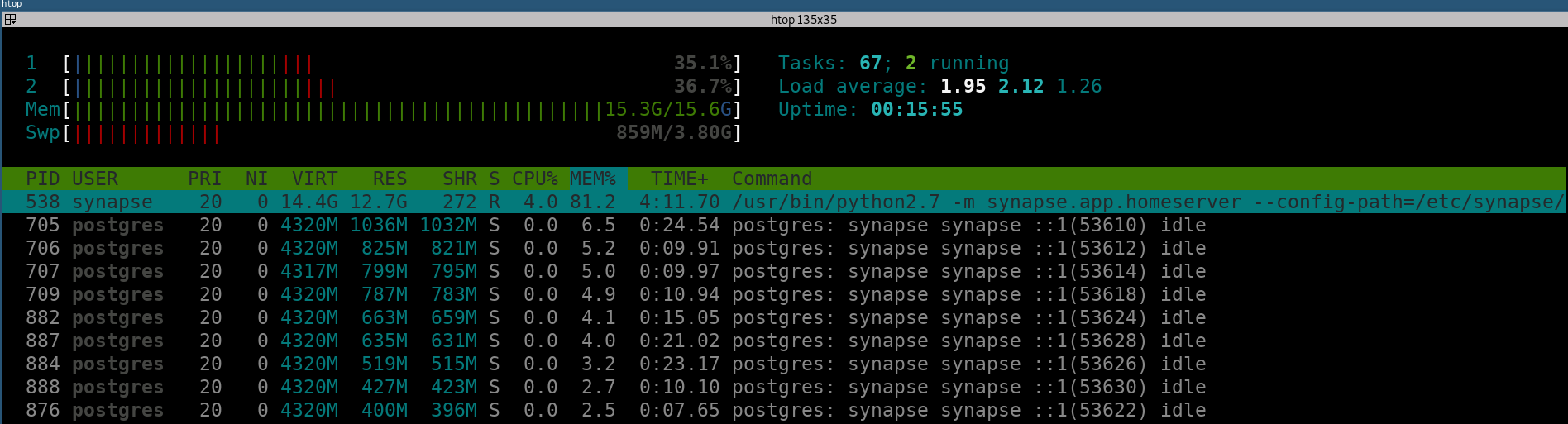Sort by the TIME+ column header
Image resolution: width=1568 pixels, height=424 pixels.
(679, 179)
